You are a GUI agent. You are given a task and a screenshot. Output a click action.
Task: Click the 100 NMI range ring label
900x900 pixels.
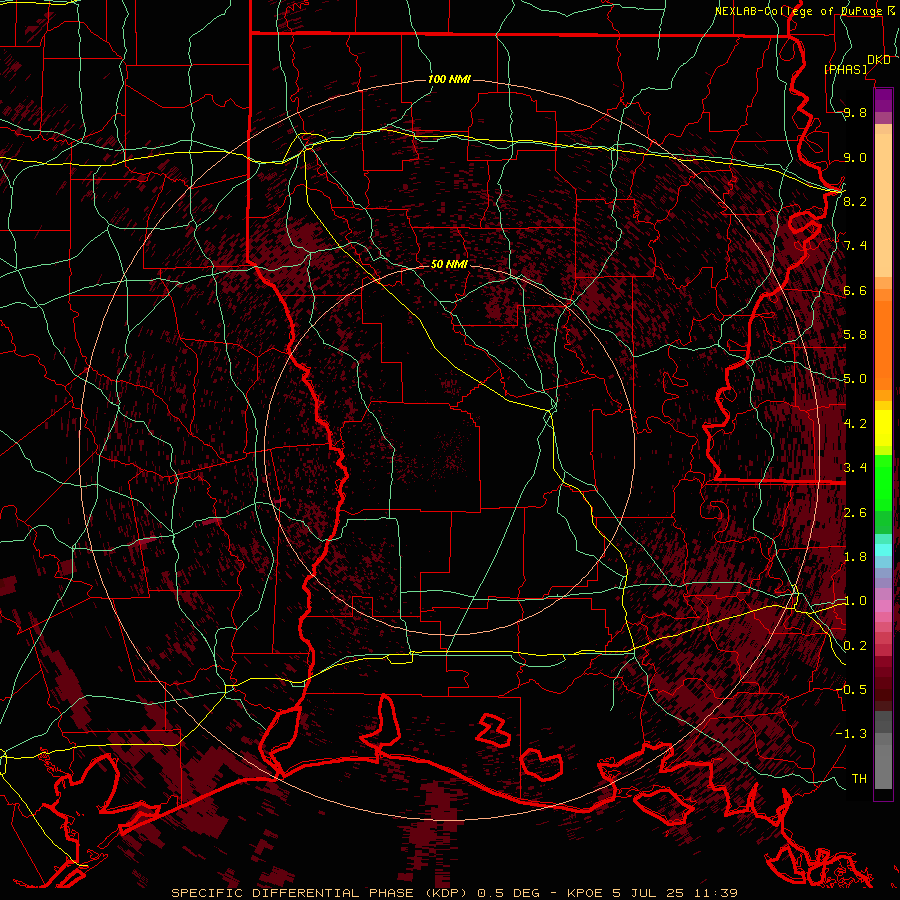point(449,79)
